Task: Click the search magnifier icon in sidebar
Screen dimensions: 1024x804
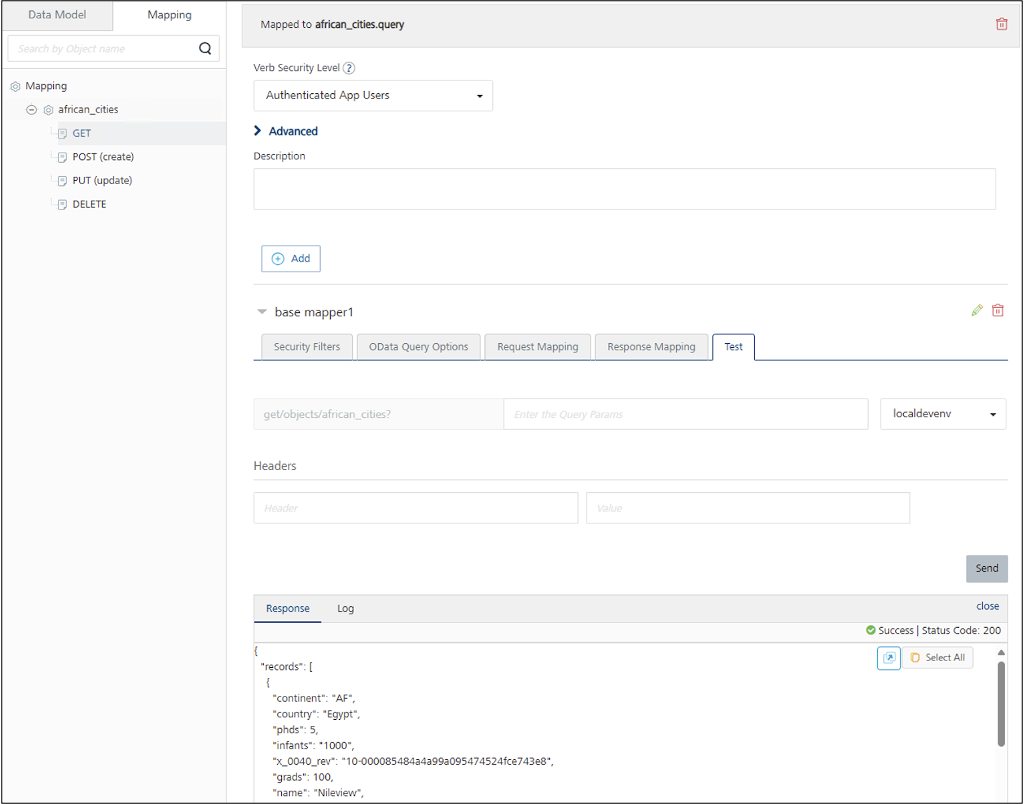Action: (205, 48)
